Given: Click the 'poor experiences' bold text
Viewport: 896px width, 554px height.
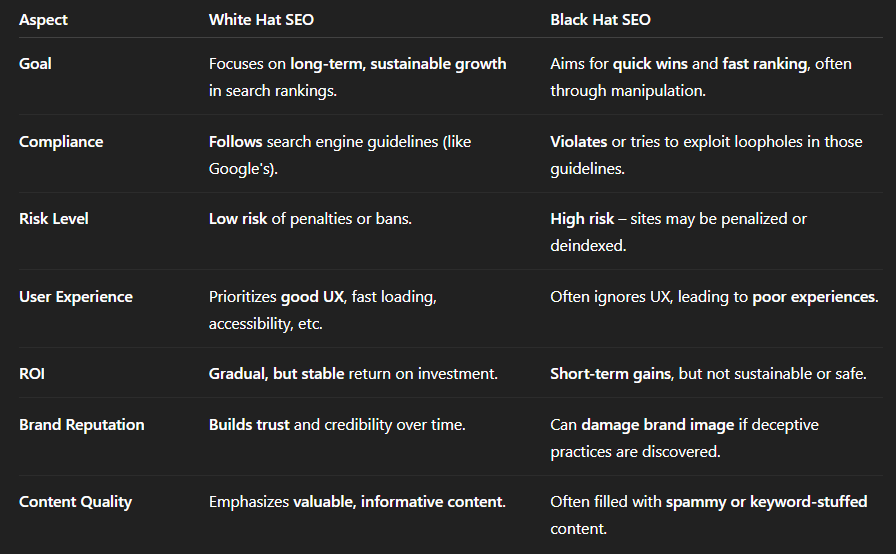Looking at the screenshot, I should click(814, 297).
